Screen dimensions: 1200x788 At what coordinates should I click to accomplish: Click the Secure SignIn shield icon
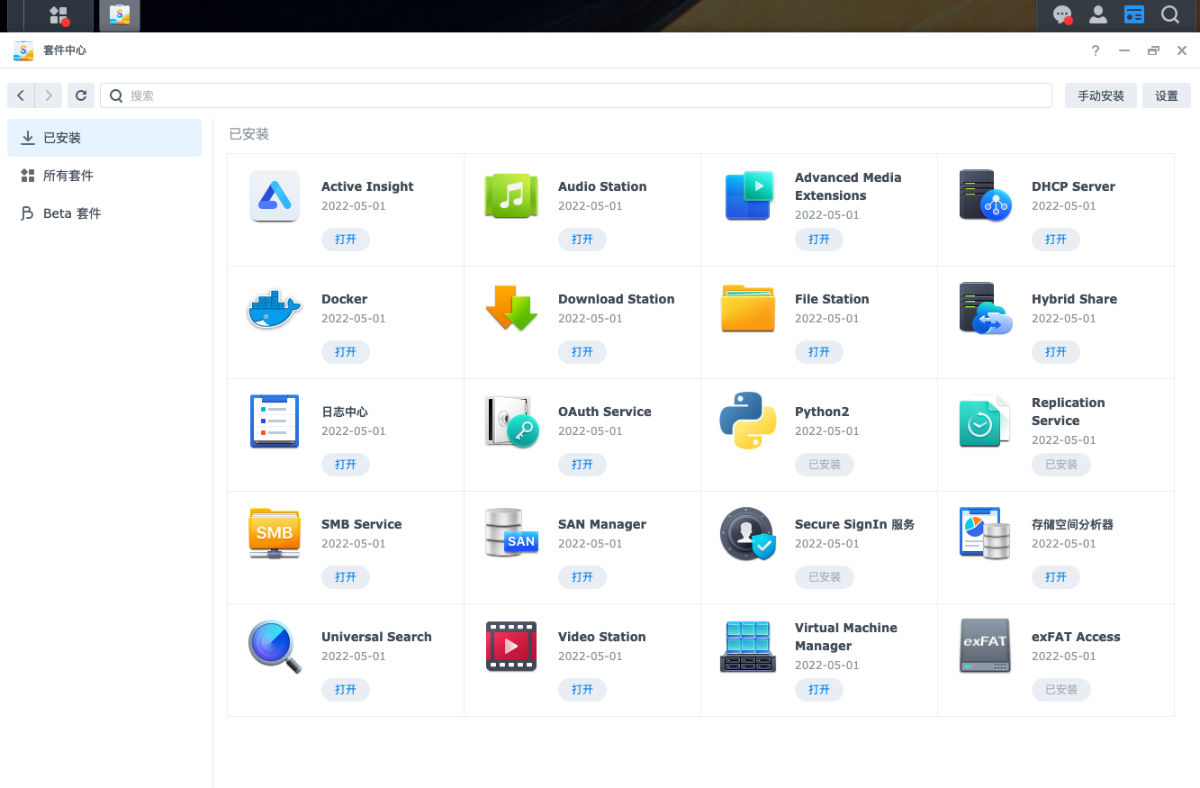click(x=748, y=533)
